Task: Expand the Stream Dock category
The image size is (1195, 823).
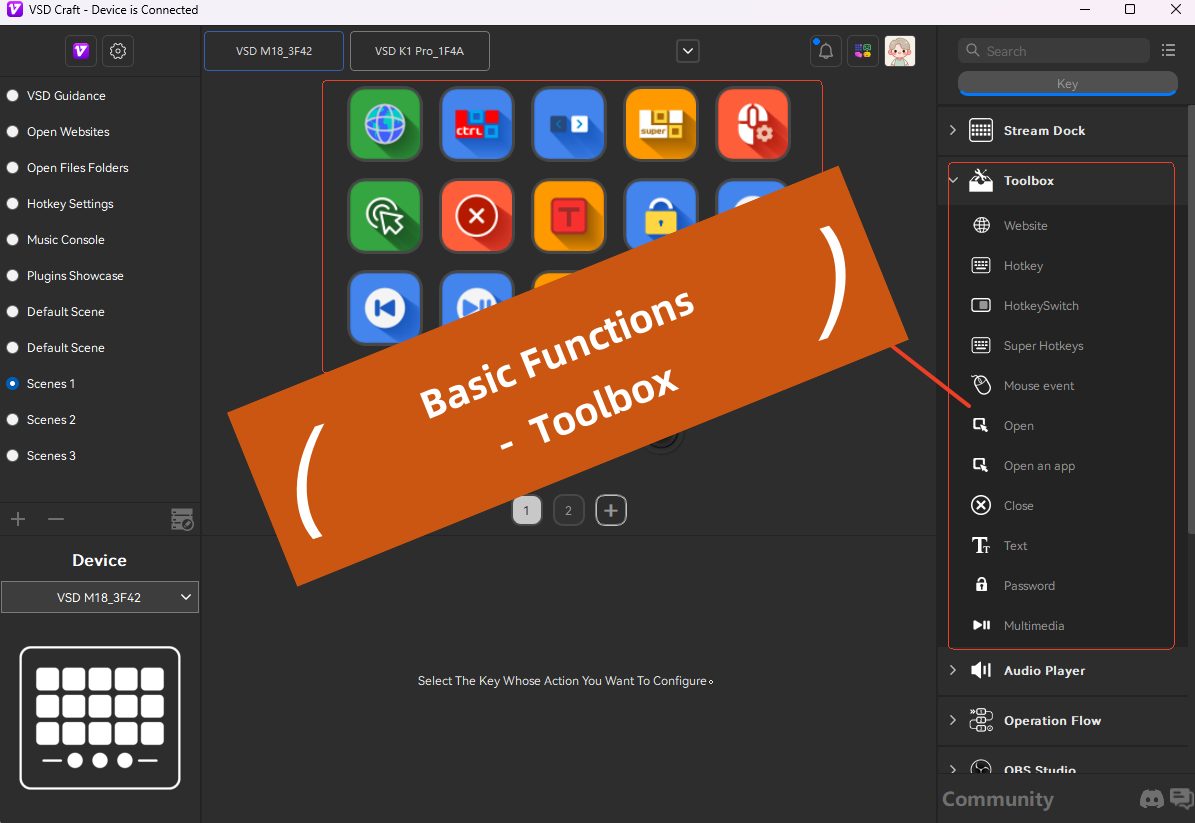Action: click(953, 131)
